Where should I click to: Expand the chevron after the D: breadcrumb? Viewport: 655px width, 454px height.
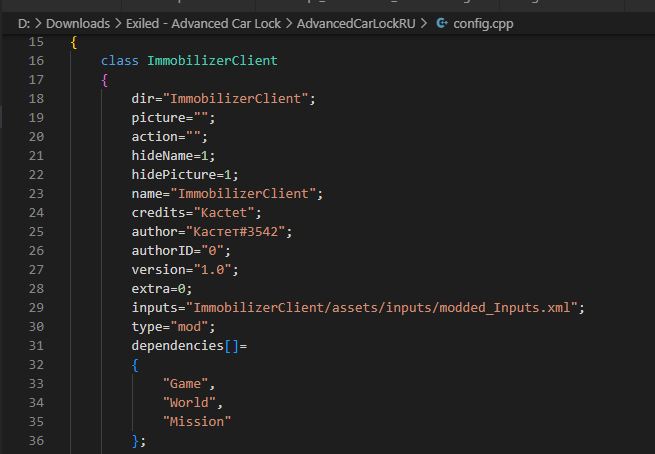pyautogui.click(x=38, y=23)
